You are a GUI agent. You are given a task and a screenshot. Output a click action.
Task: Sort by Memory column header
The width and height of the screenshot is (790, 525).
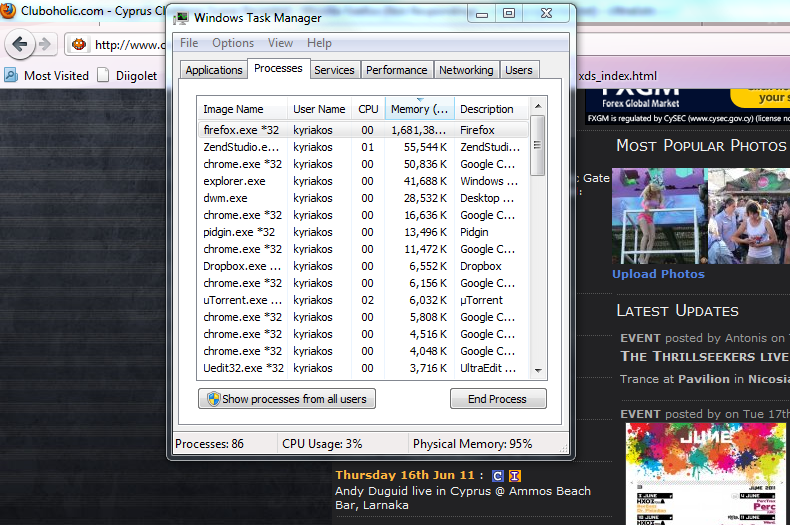(420, 109)
